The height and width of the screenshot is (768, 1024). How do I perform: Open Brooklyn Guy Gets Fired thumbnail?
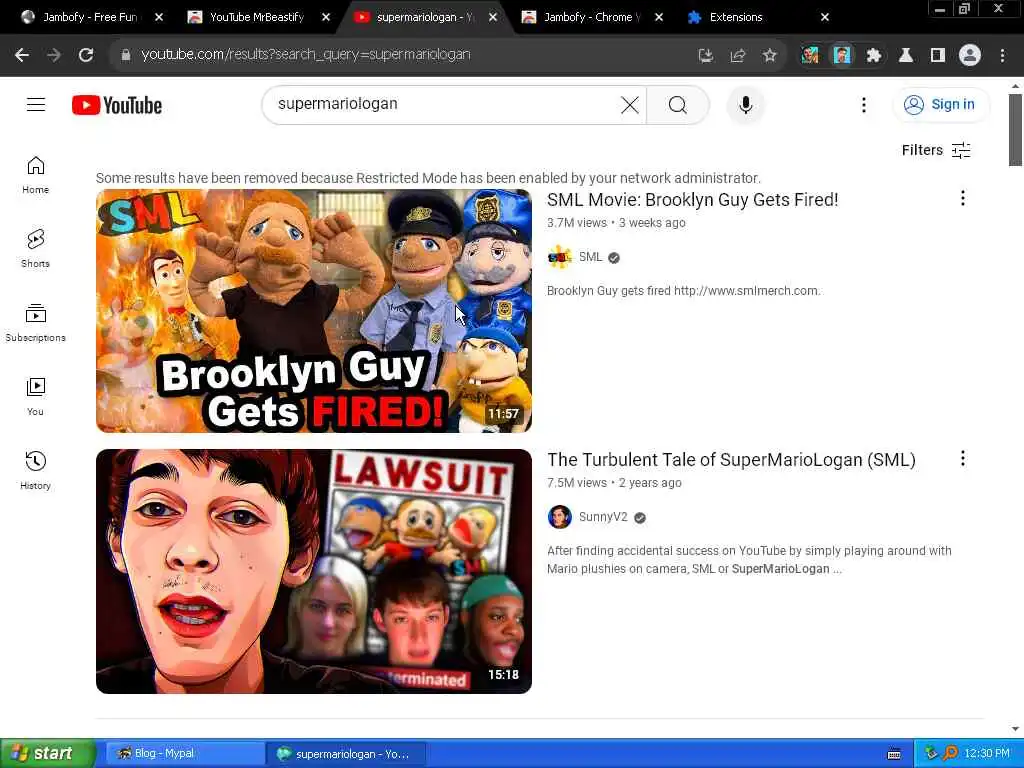(313, 311)
